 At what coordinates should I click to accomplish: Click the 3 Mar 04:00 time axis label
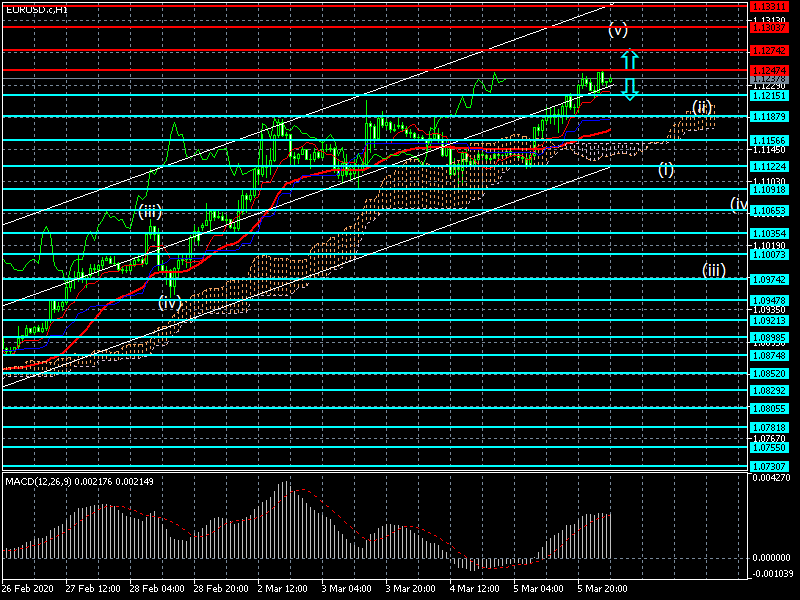click(x=347, y=588)
